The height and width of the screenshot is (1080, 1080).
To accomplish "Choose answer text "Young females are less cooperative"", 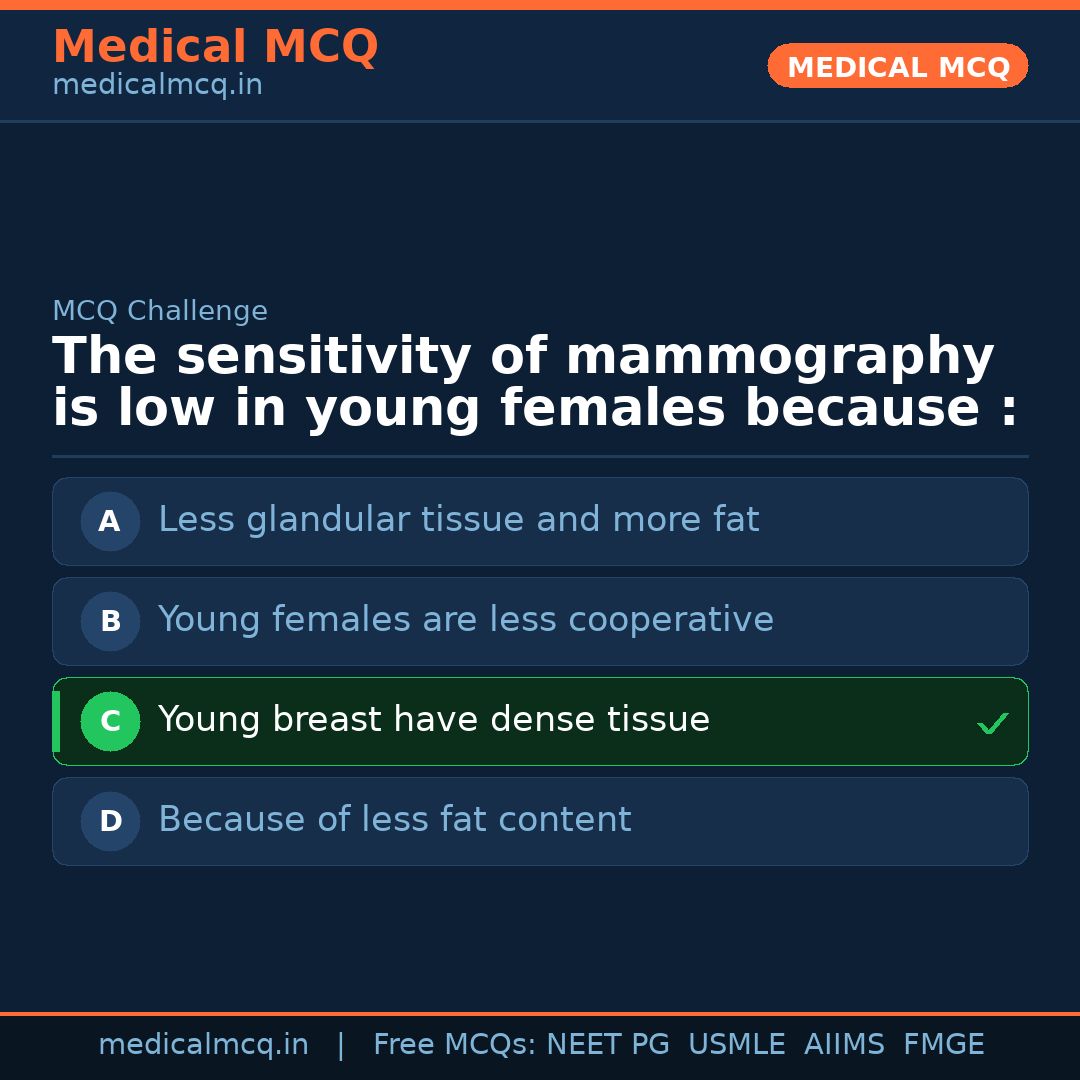I will click(x=465, y=620).
